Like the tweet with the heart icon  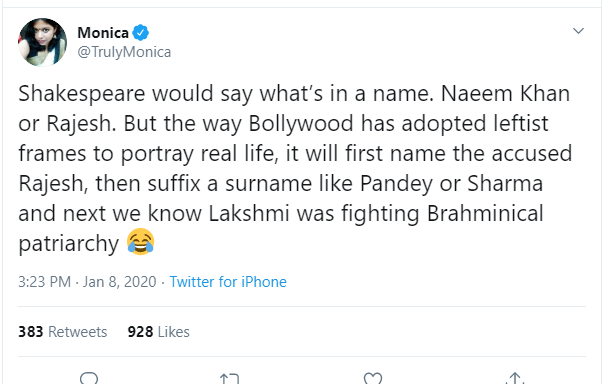(373, 378)
